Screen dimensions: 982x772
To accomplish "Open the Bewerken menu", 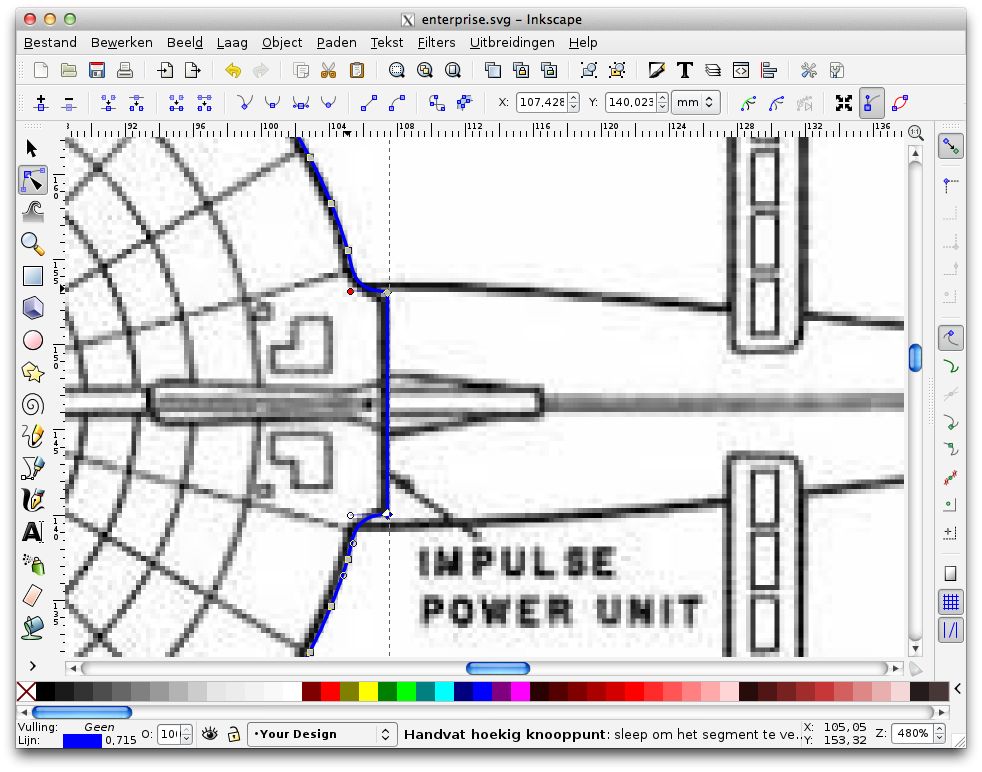I will [121, 43].
